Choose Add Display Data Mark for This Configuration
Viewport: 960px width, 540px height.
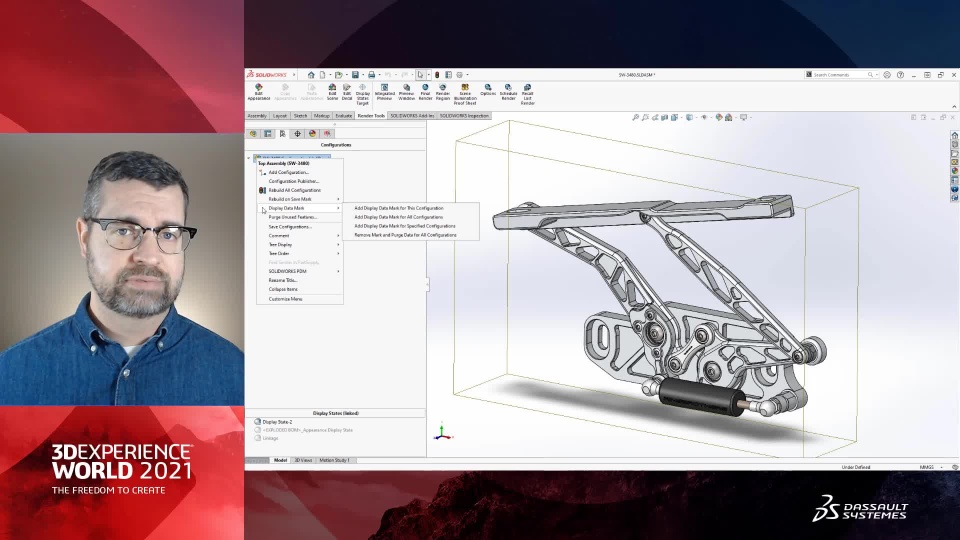410,208
